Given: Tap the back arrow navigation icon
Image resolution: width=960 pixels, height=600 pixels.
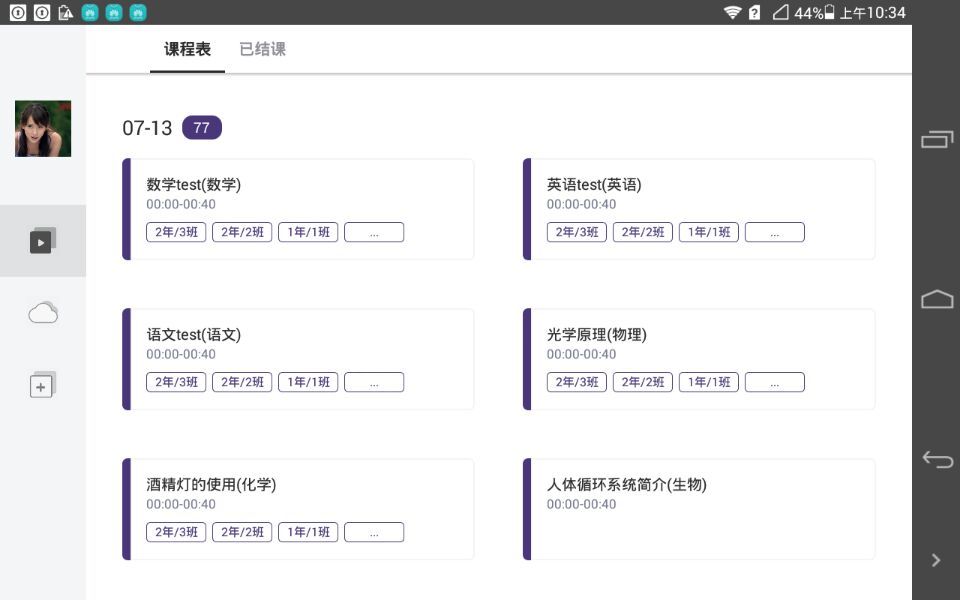Looking at the screenshot, I should (x=936, y=459).
